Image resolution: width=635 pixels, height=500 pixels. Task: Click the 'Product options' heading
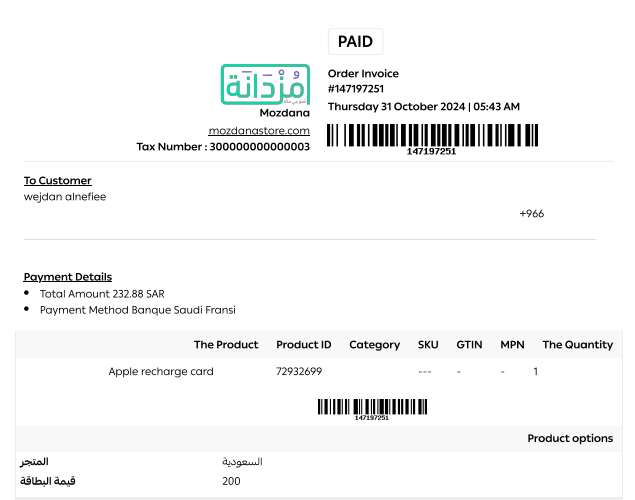[x=570, y=438]
